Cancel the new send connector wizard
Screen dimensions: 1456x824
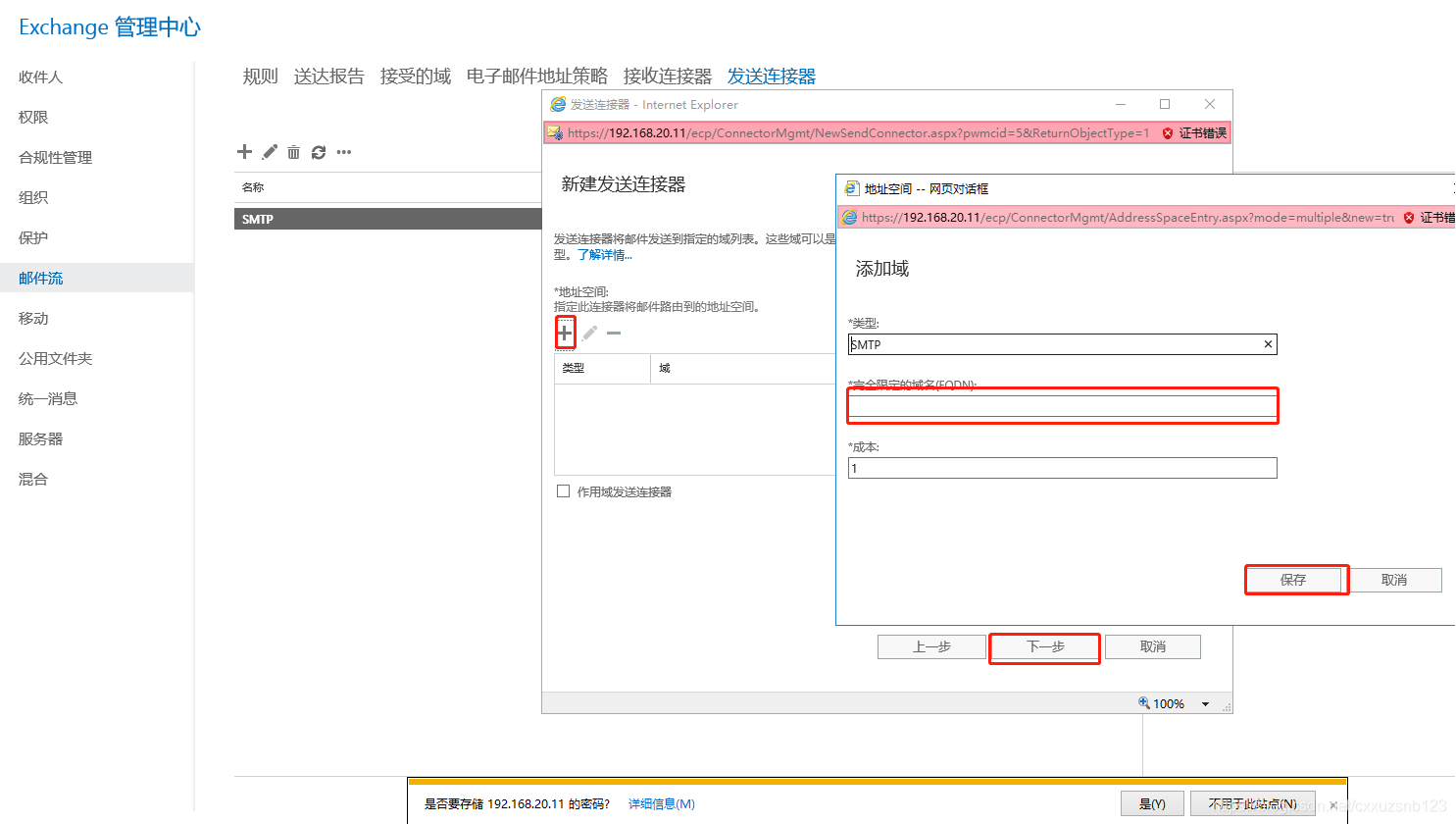pyautogui.click(x=1153, y=646)
